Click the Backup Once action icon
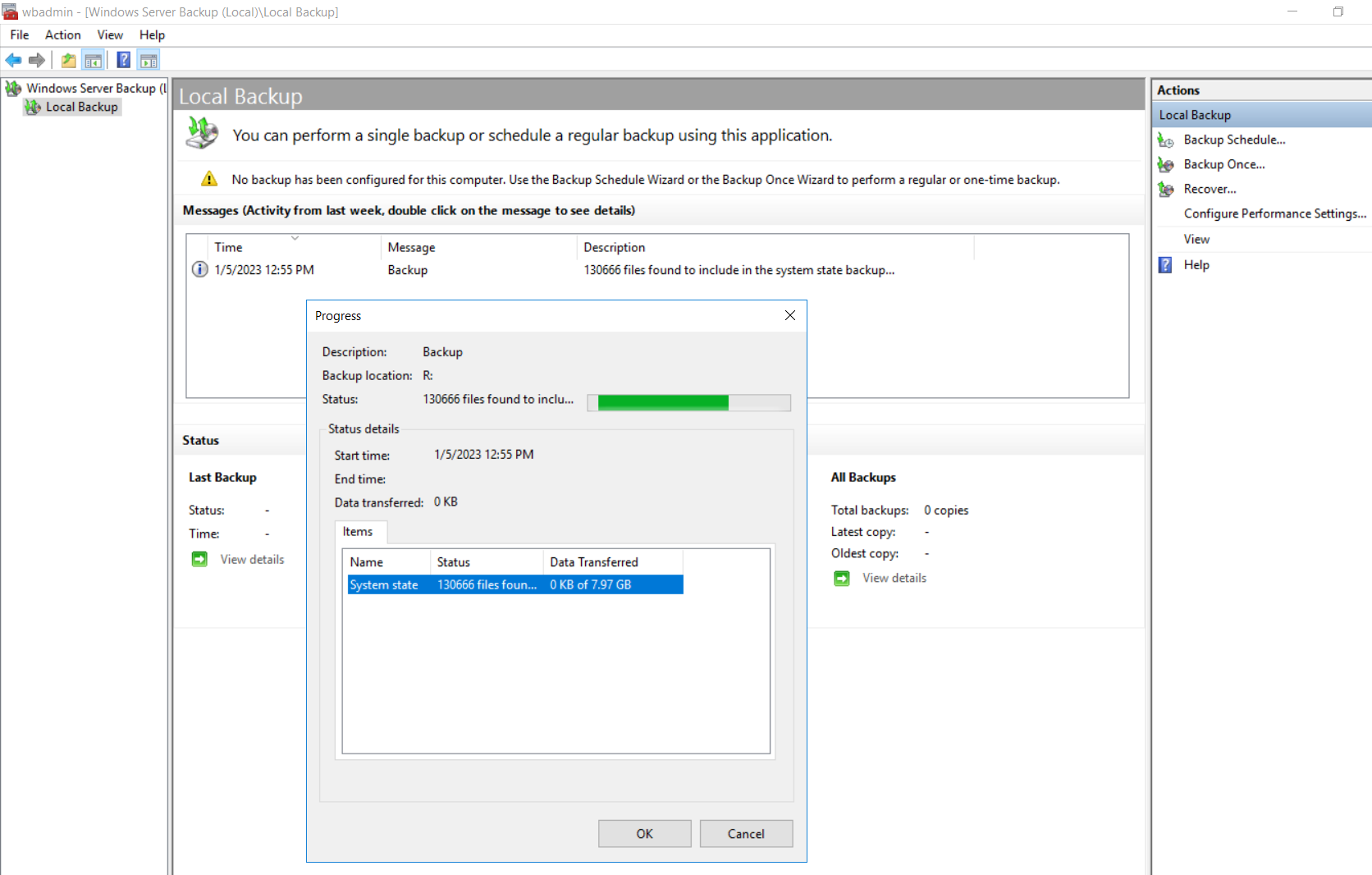This screenshot has width=1372, height=875. click(x=1165, y=165)
